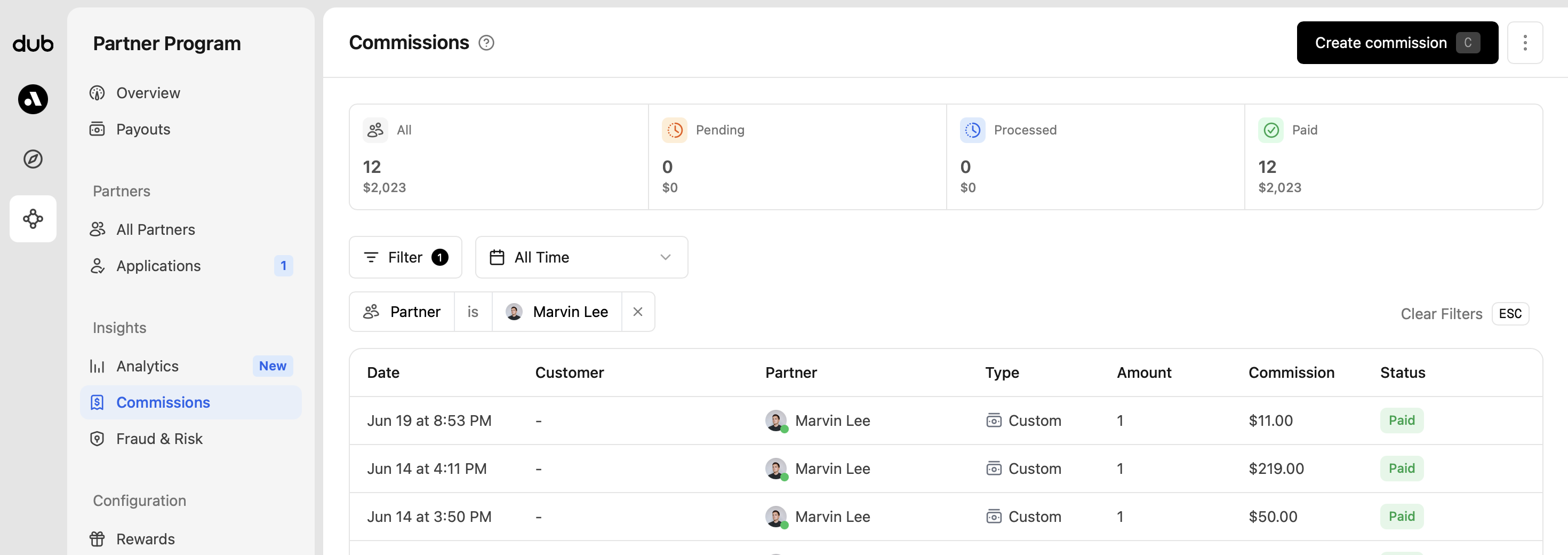Viewport: 1568px width, 555px height.
Task: Click the Applications count badge
Action: (x=283, y=266)
